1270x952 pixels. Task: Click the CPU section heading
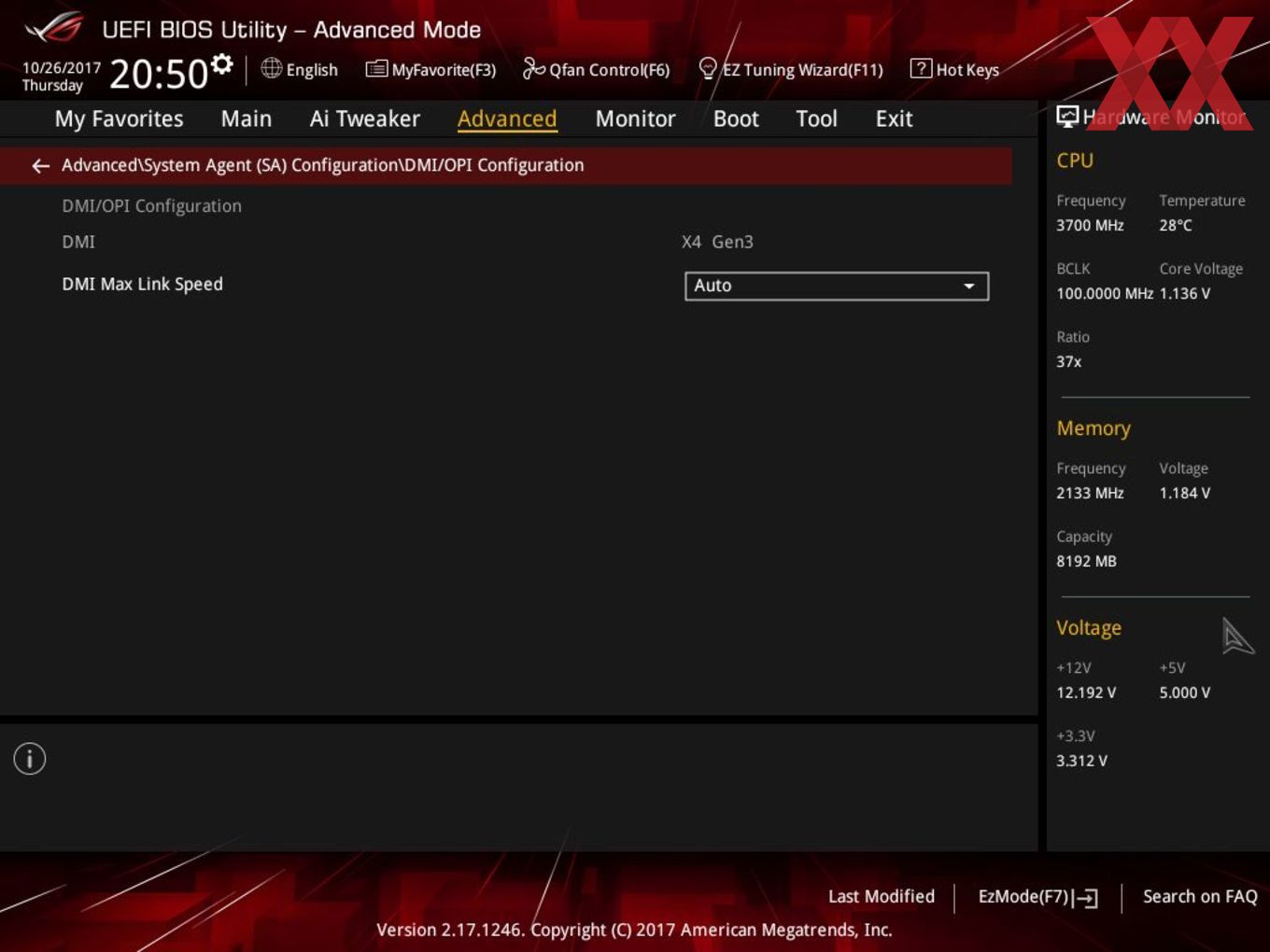(1075, 161)
